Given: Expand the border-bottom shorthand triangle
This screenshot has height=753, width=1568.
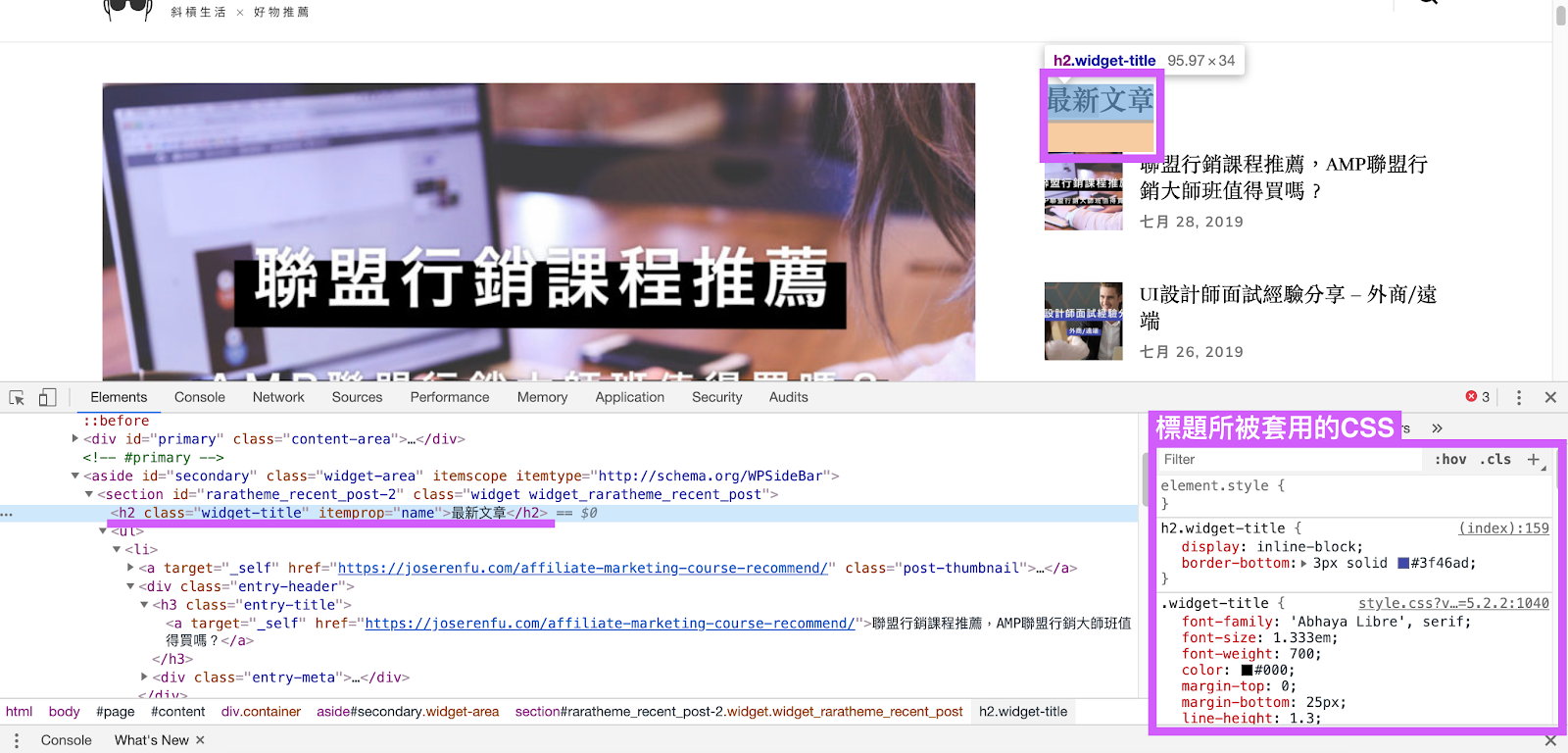Looking at the screenshot, I should 1303,564.
